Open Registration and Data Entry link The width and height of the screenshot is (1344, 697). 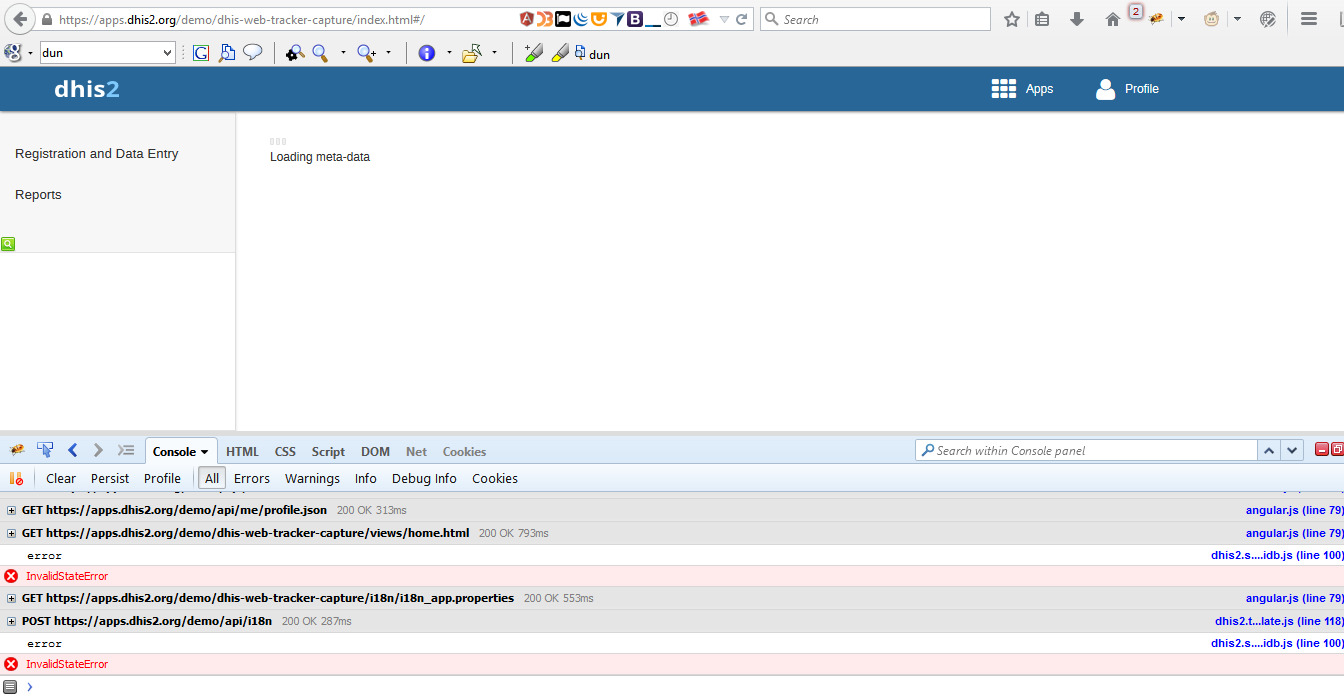[x=97, y=154]
